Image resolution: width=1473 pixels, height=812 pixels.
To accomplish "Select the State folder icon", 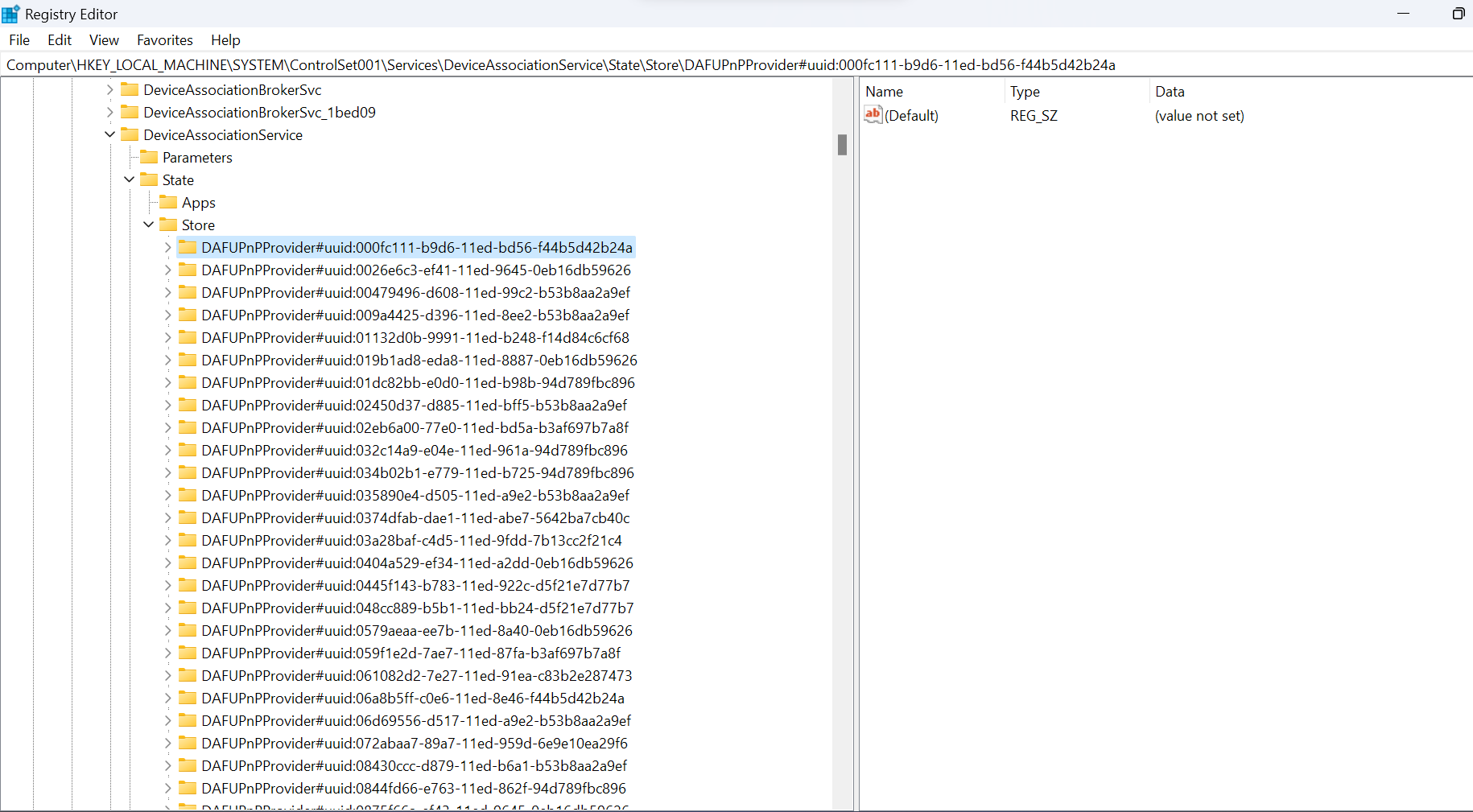I will click(x=149, y=179).
